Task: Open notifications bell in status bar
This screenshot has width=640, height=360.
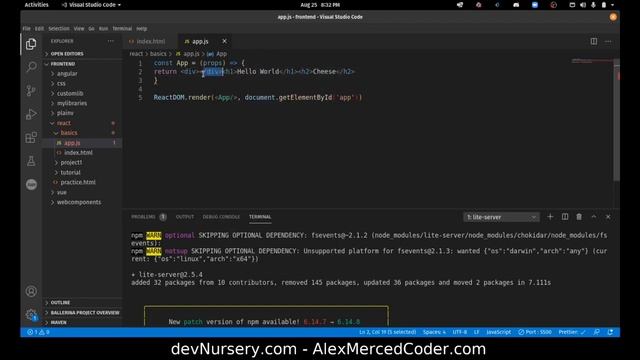Action: (610, 332)
